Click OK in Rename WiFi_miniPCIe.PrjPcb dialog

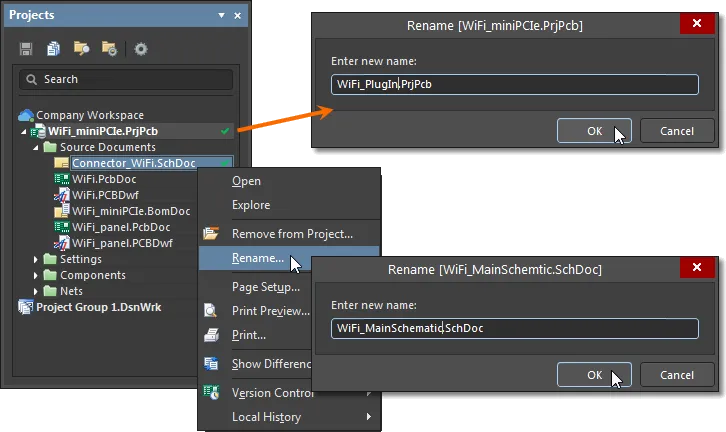[594, 131]
